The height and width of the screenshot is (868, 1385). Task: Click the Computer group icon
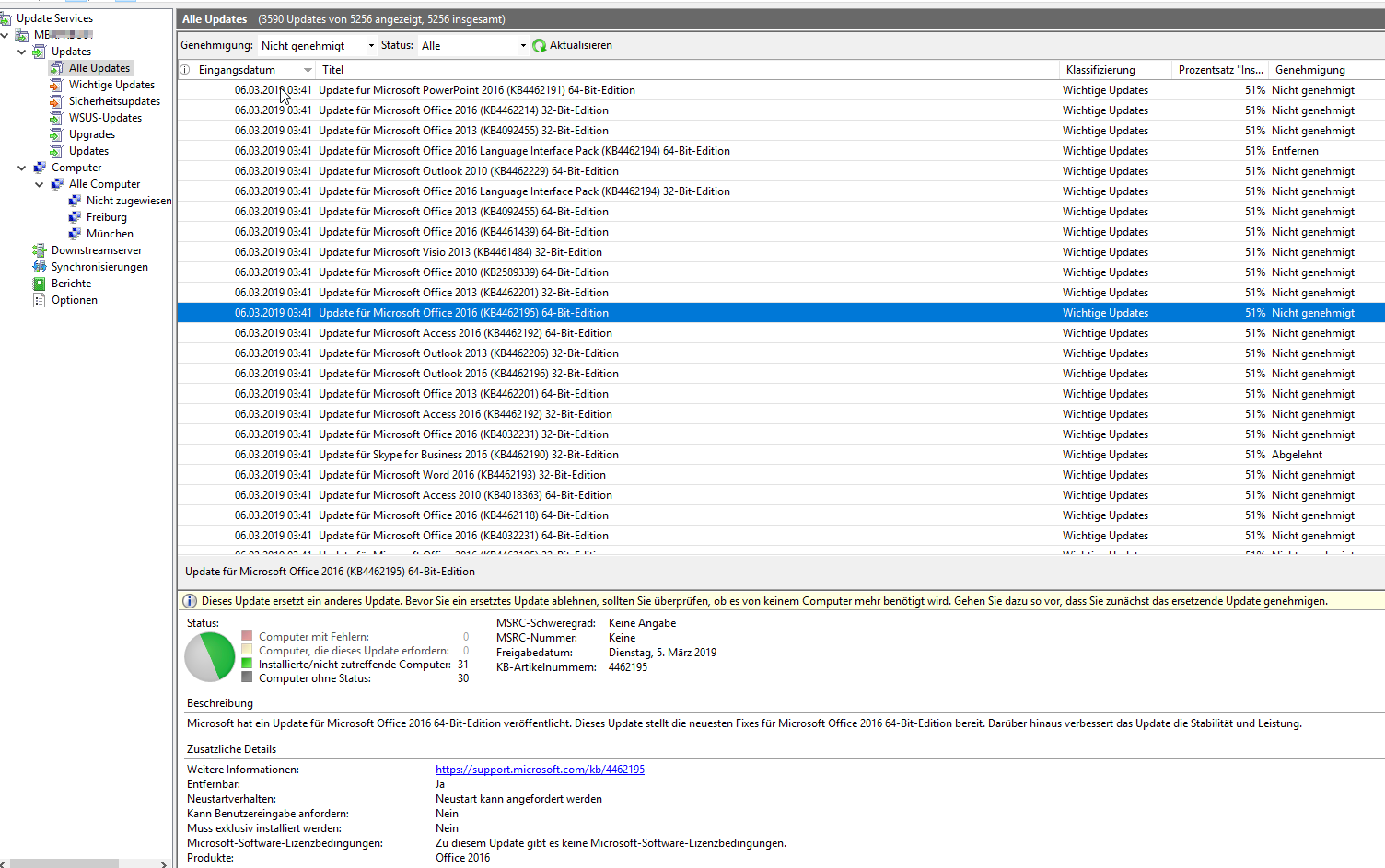(x=40, y=168)
